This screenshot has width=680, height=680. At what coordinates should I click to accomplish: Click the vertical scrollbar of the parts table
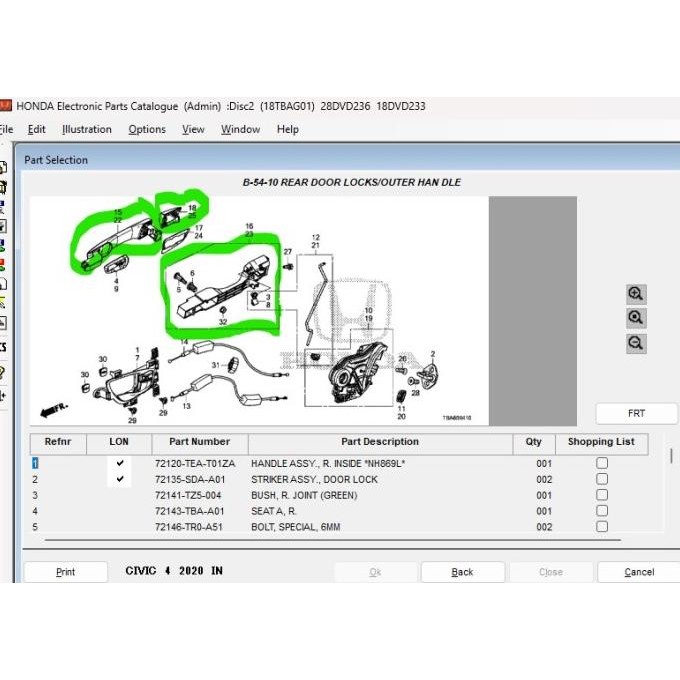point(671,456)
